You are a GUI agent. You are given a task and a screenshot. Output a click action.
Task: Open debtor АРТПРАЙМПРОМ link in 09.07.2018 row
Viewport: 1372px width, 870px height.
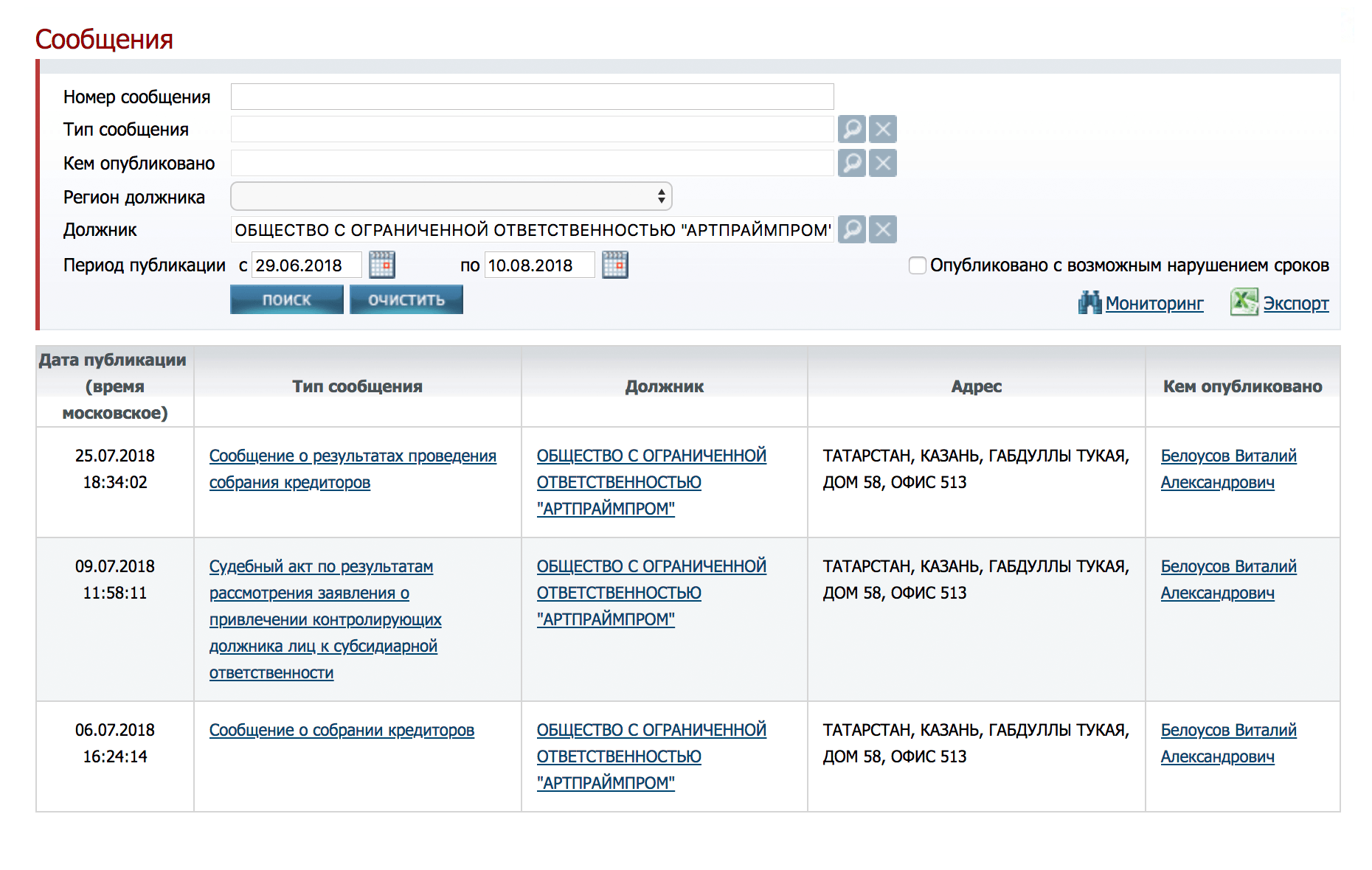pyautogui.click(x=651, y=593)
